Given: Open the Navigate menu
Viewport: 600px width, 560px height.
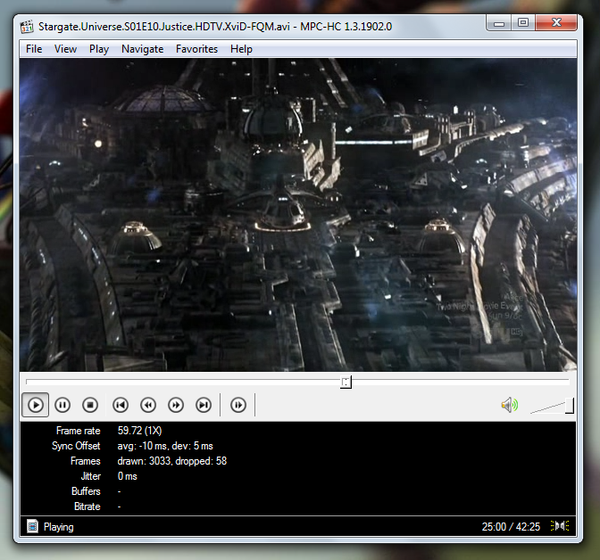Looking at the screenshot, I should [x=142, y=49].
